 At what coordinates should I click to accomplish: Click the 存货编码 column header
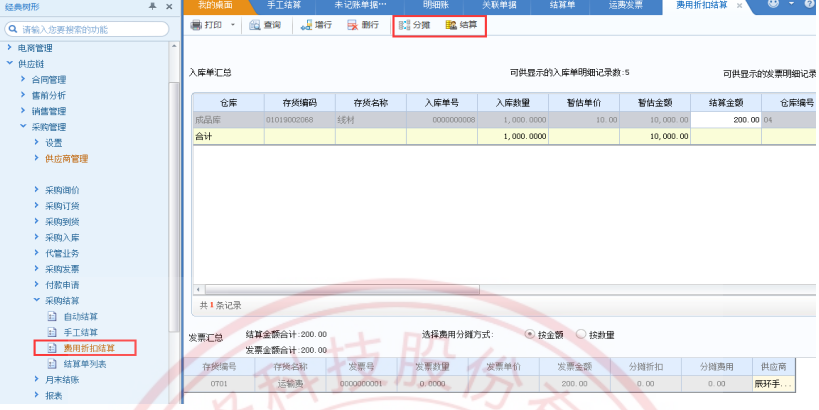(300, 103)
